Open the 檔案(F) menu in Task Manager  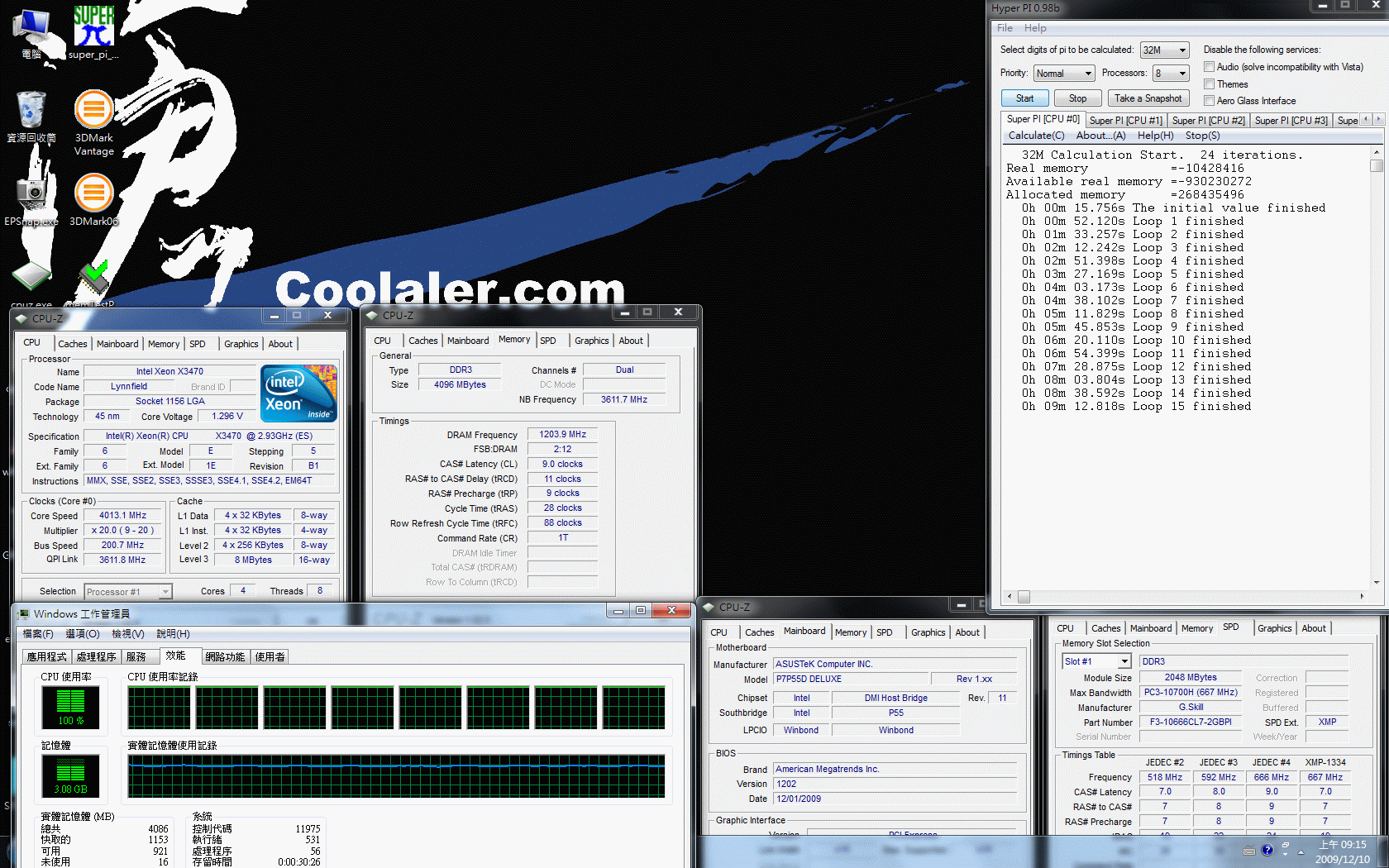(x=38, y=634)
